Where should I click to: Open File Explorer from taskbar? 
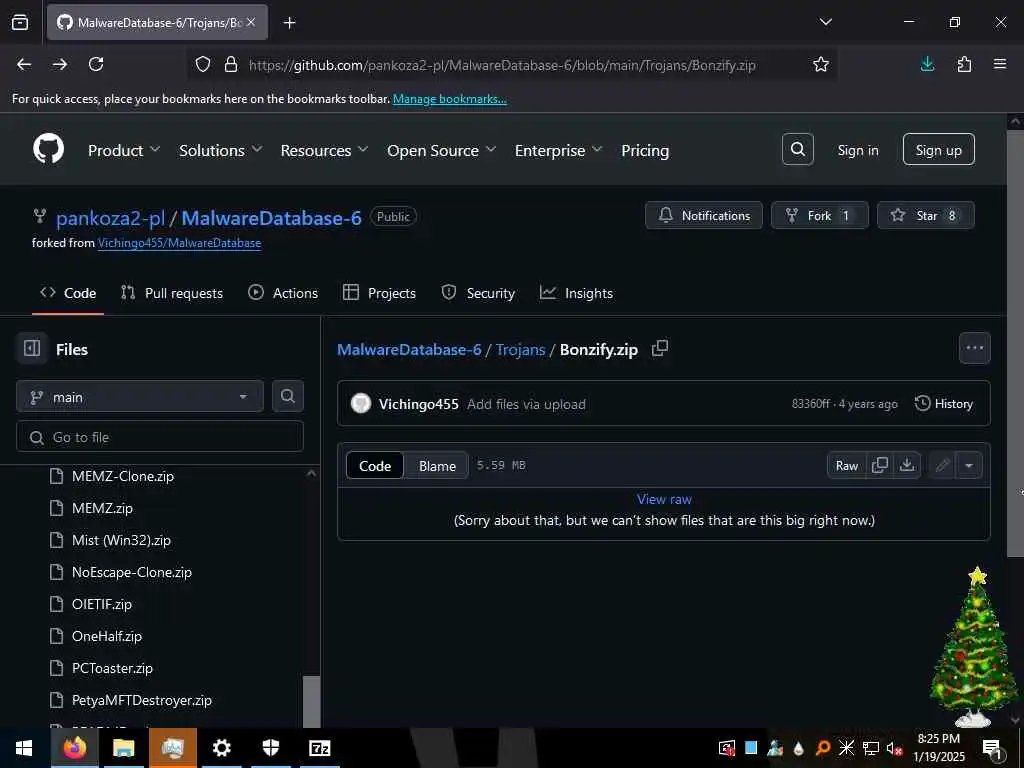click(123, 748)
